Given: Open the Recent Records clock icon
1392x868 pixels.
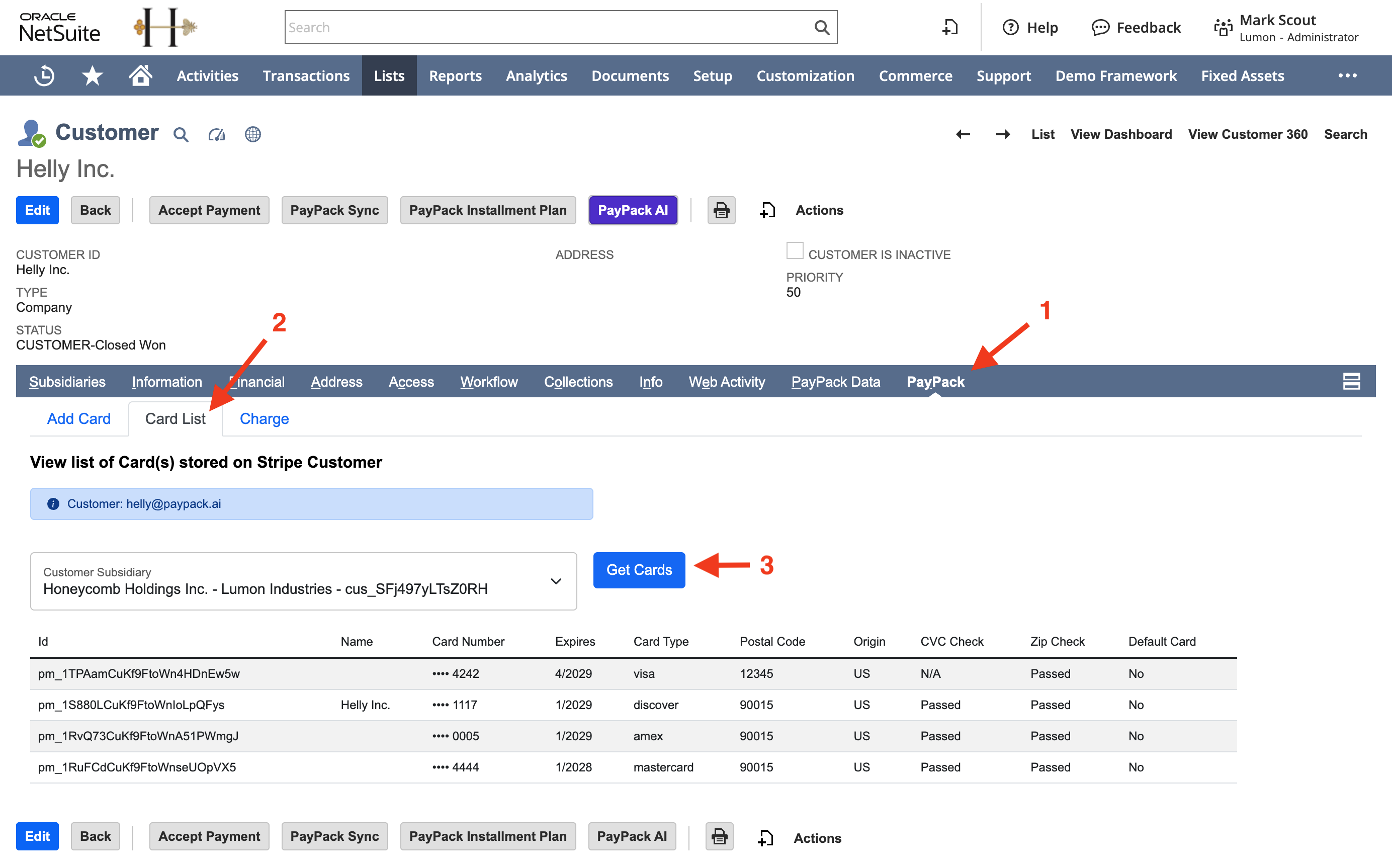Looking at the screenshot, I should [x=44, y=76].
